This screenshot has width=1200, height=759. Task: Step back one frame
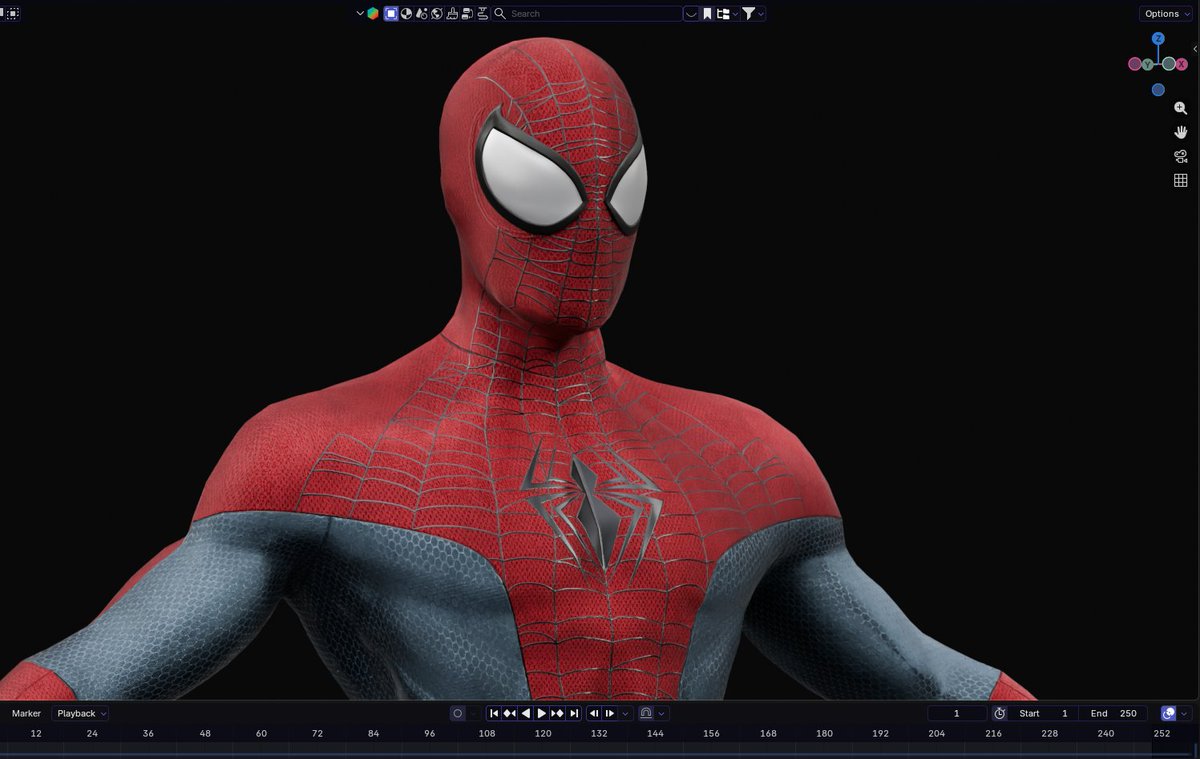click(594, 713)
